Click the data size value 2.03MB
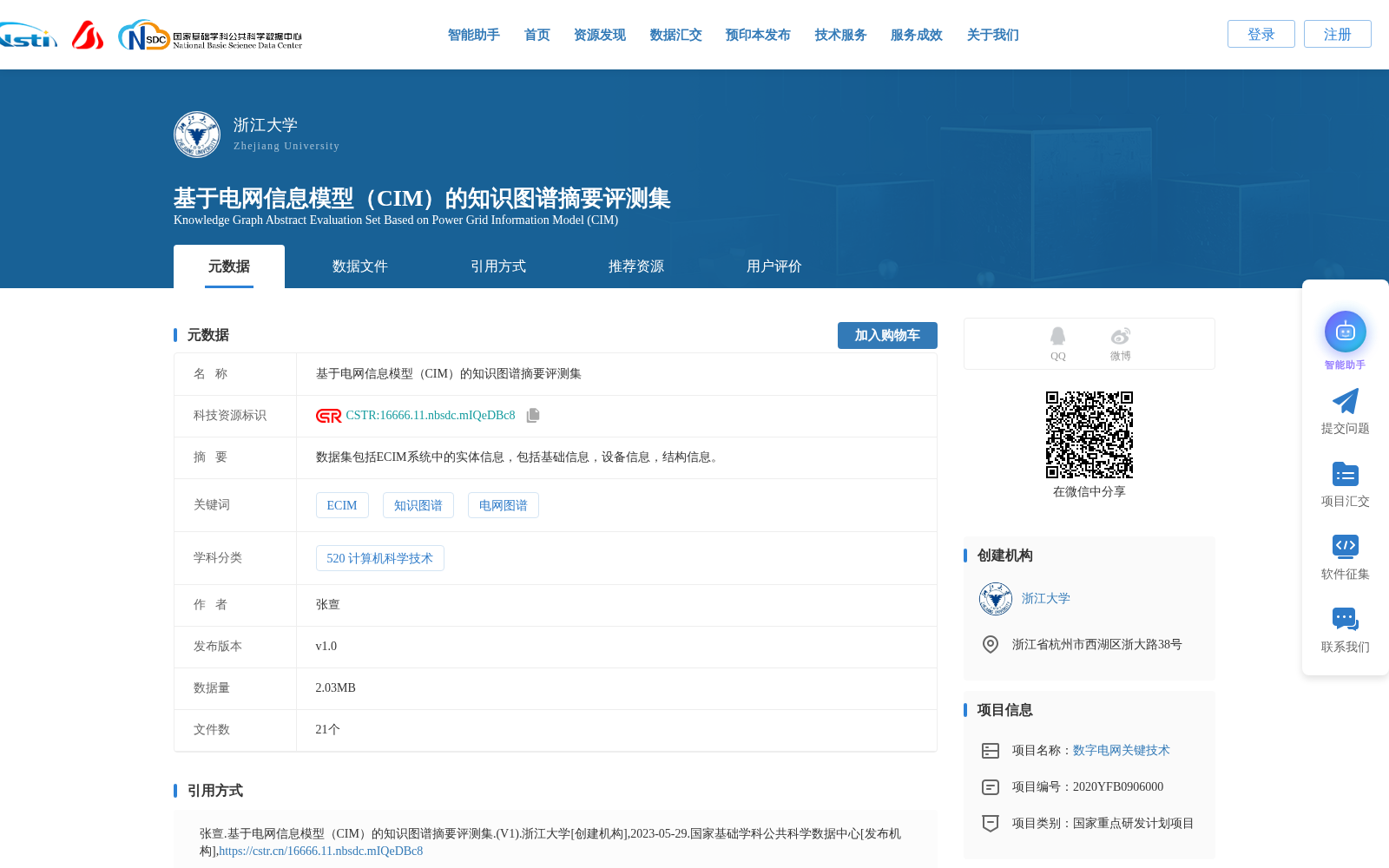The height and width of the screenshot is (868, 1389). pos(336,688)
